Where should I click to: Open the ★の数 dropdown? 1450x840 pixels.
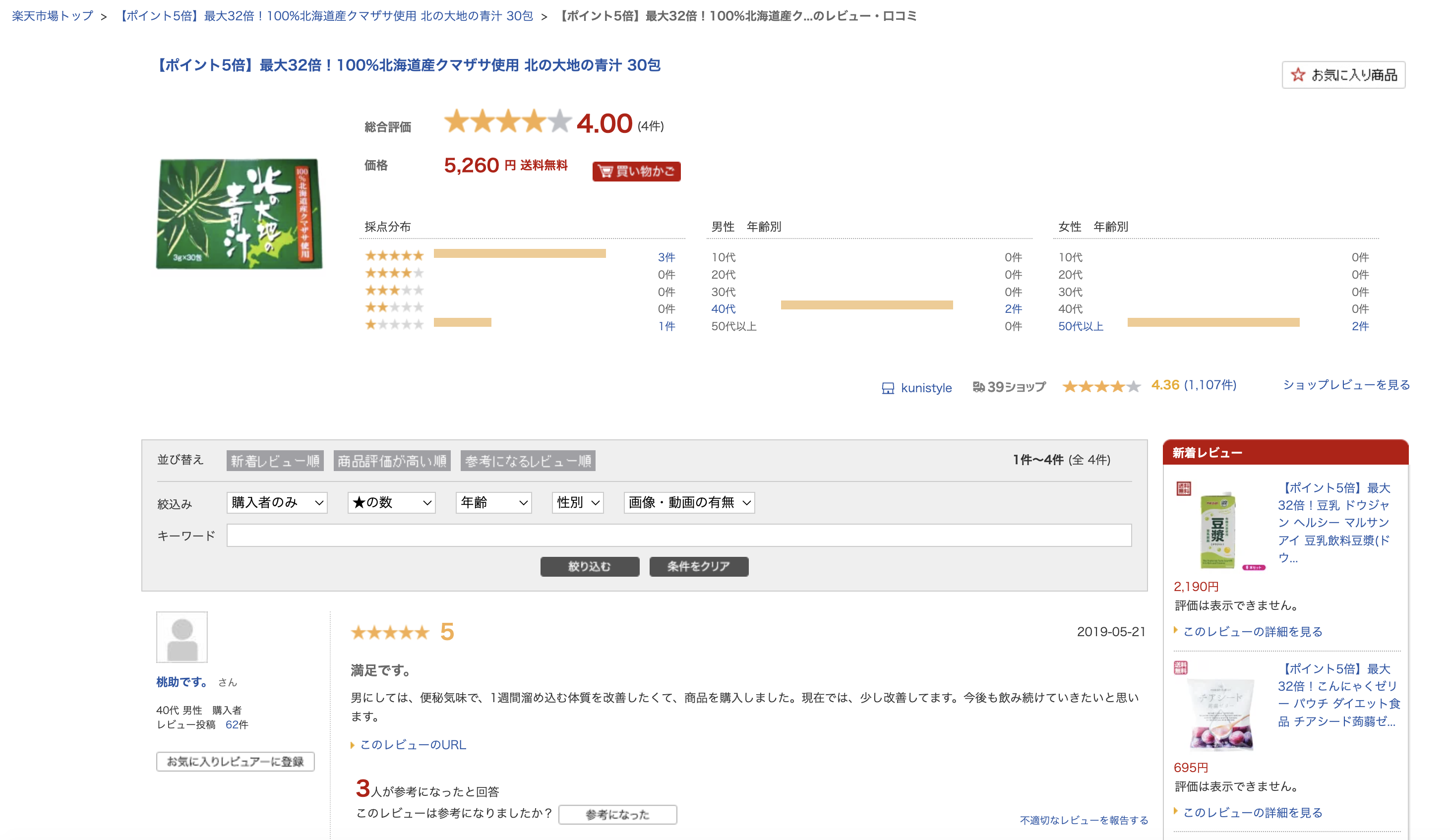point(391,502)
